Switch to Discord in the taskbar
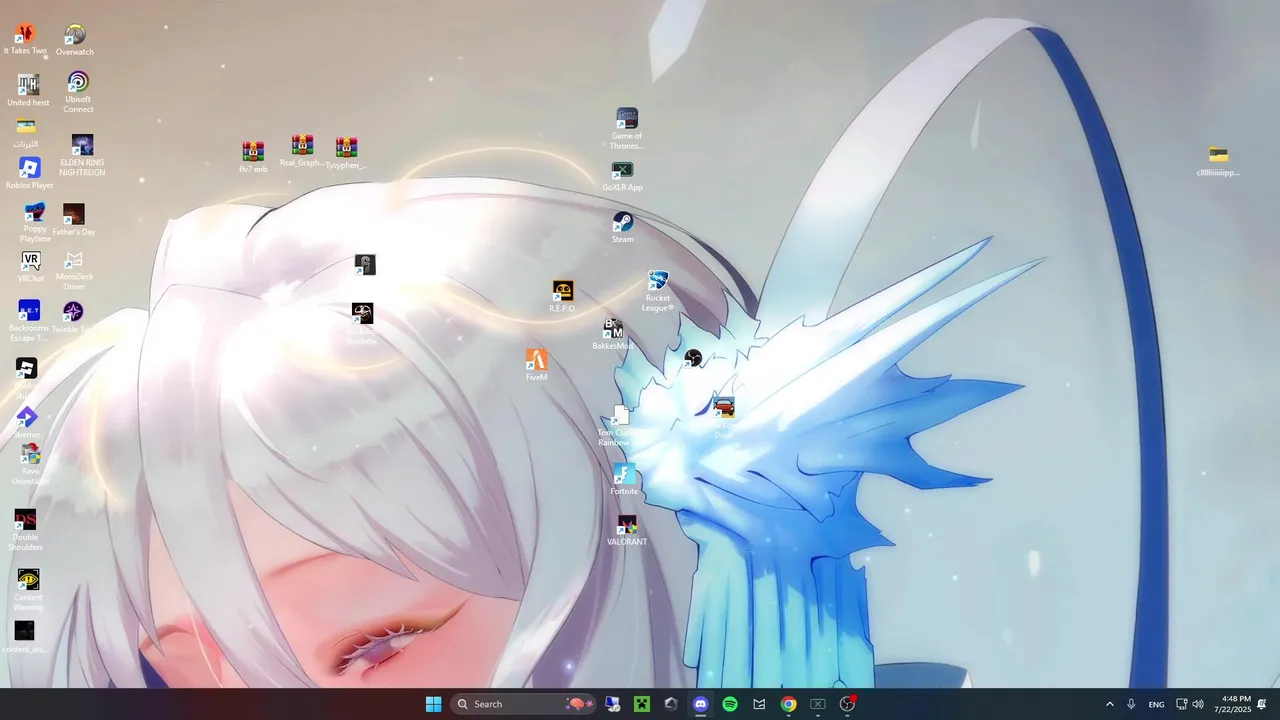Screen dimensions: 1280x720 click(x=700, y=704)
